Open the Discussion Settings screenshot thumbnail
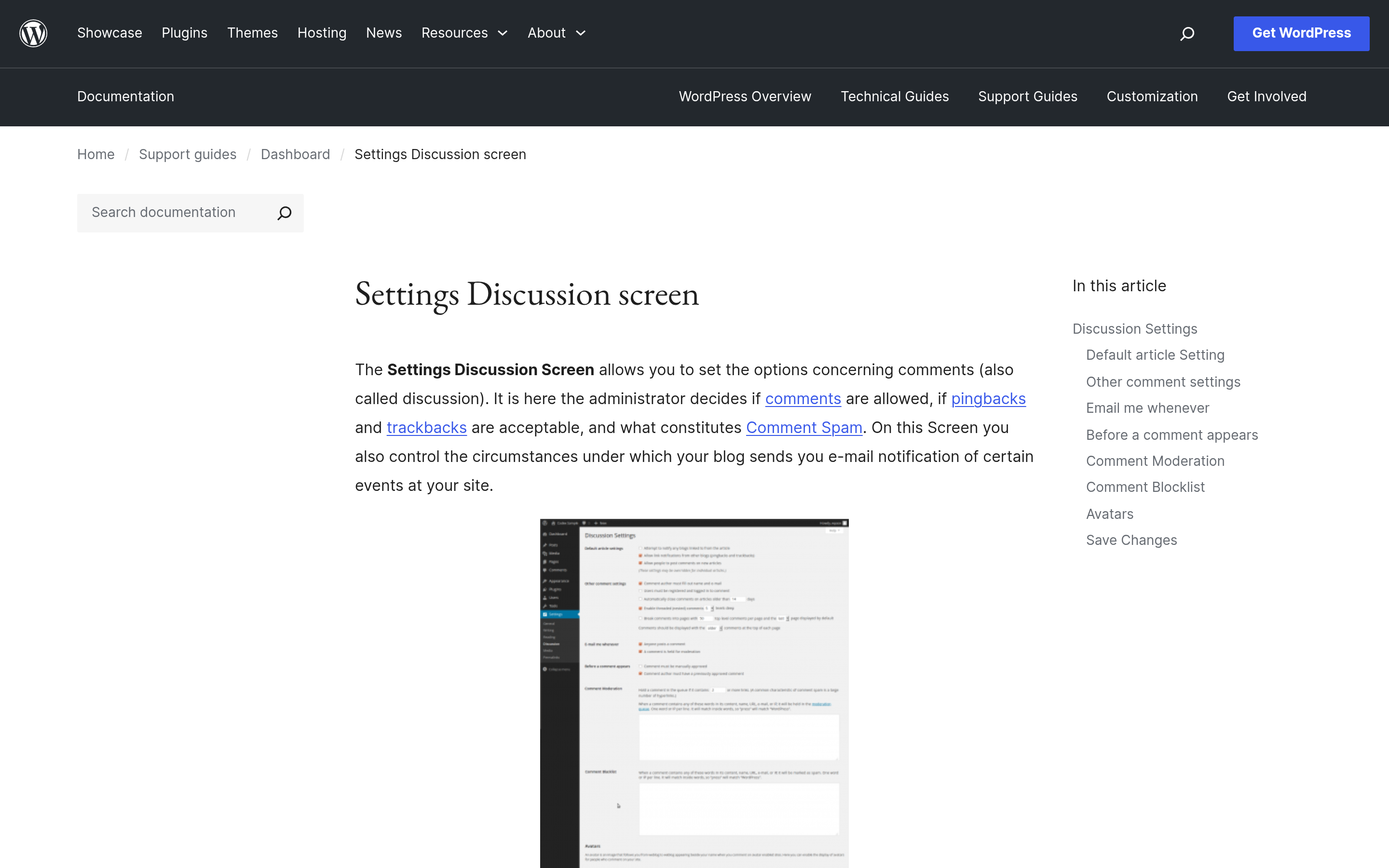Image resolution: width=1389 pixels, height=868 pixels. (x=694, y=693)
